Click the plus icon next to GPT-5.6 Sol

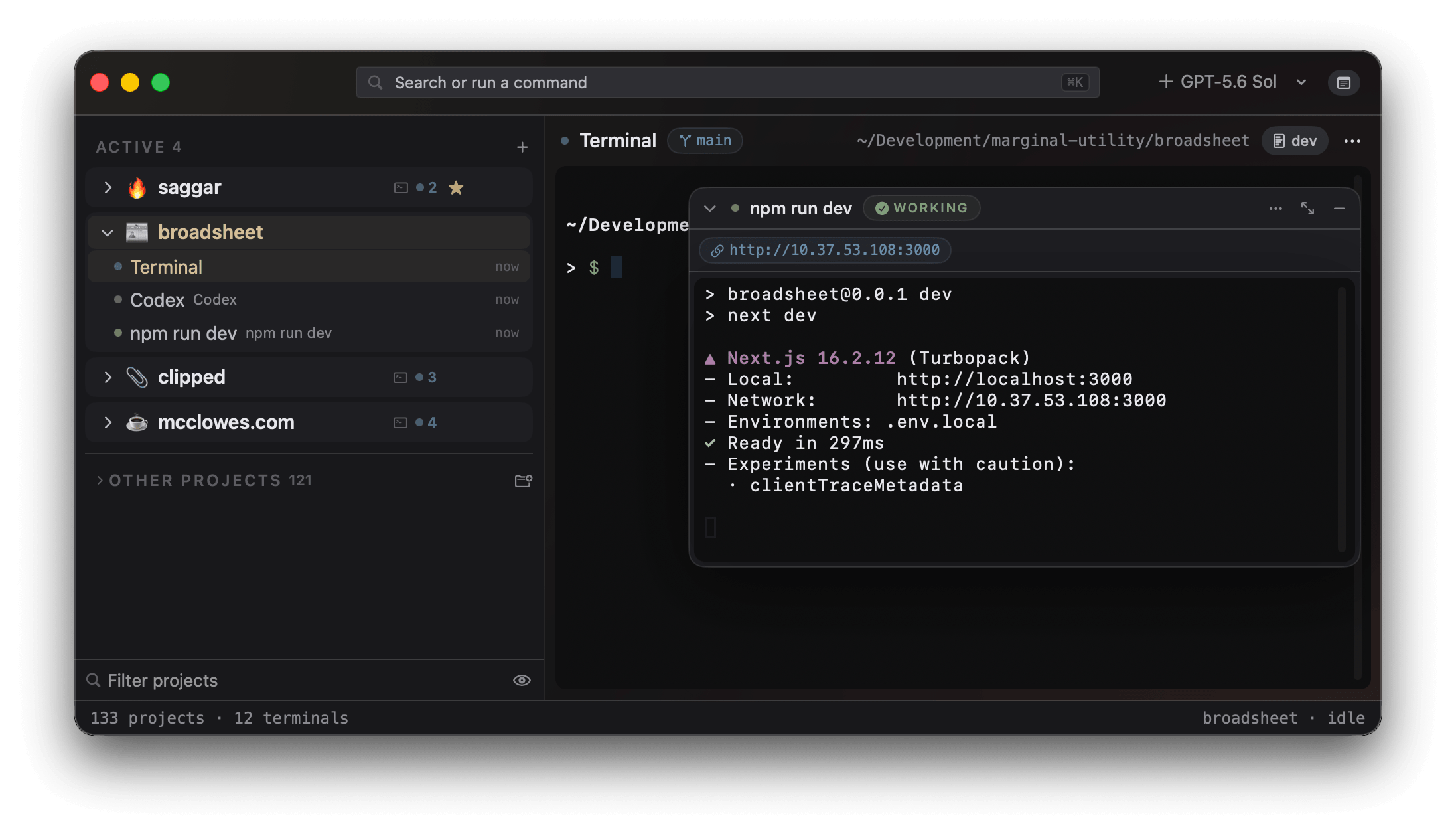point(1165,82)
